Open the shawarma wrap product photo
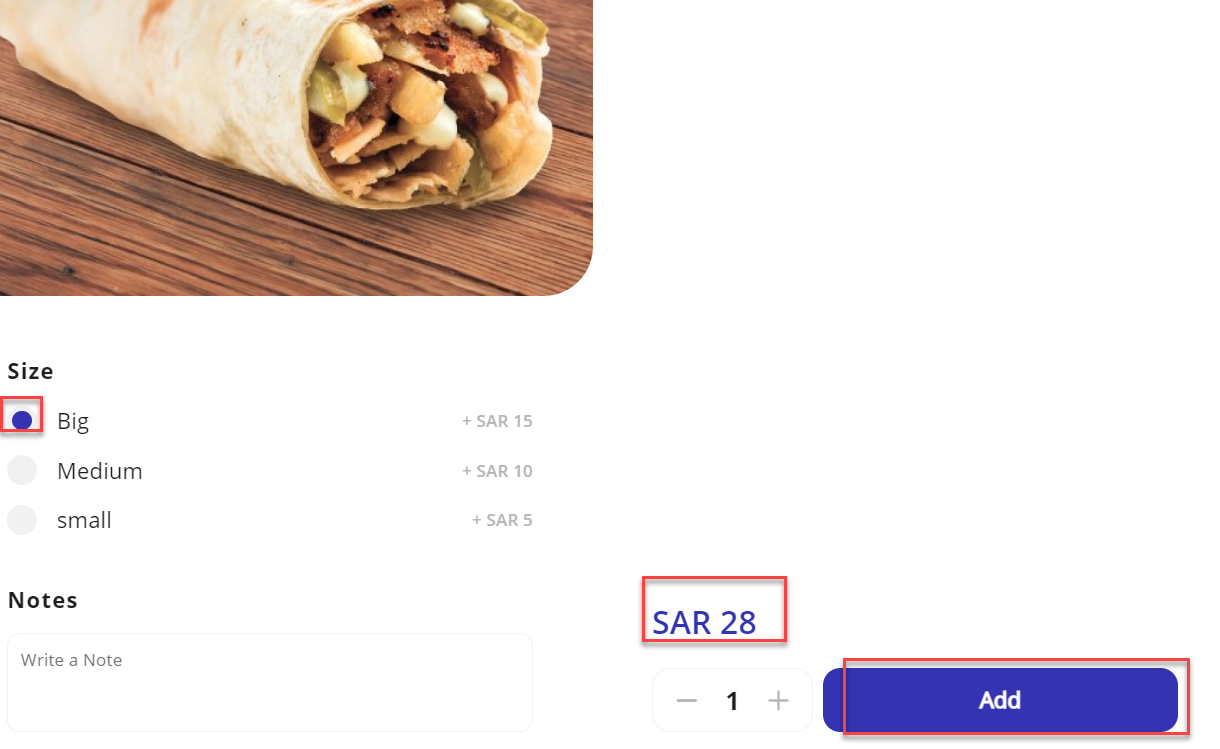Image resolution: width=1220 pixels, height=749 pixels. (x=296, y=147)
